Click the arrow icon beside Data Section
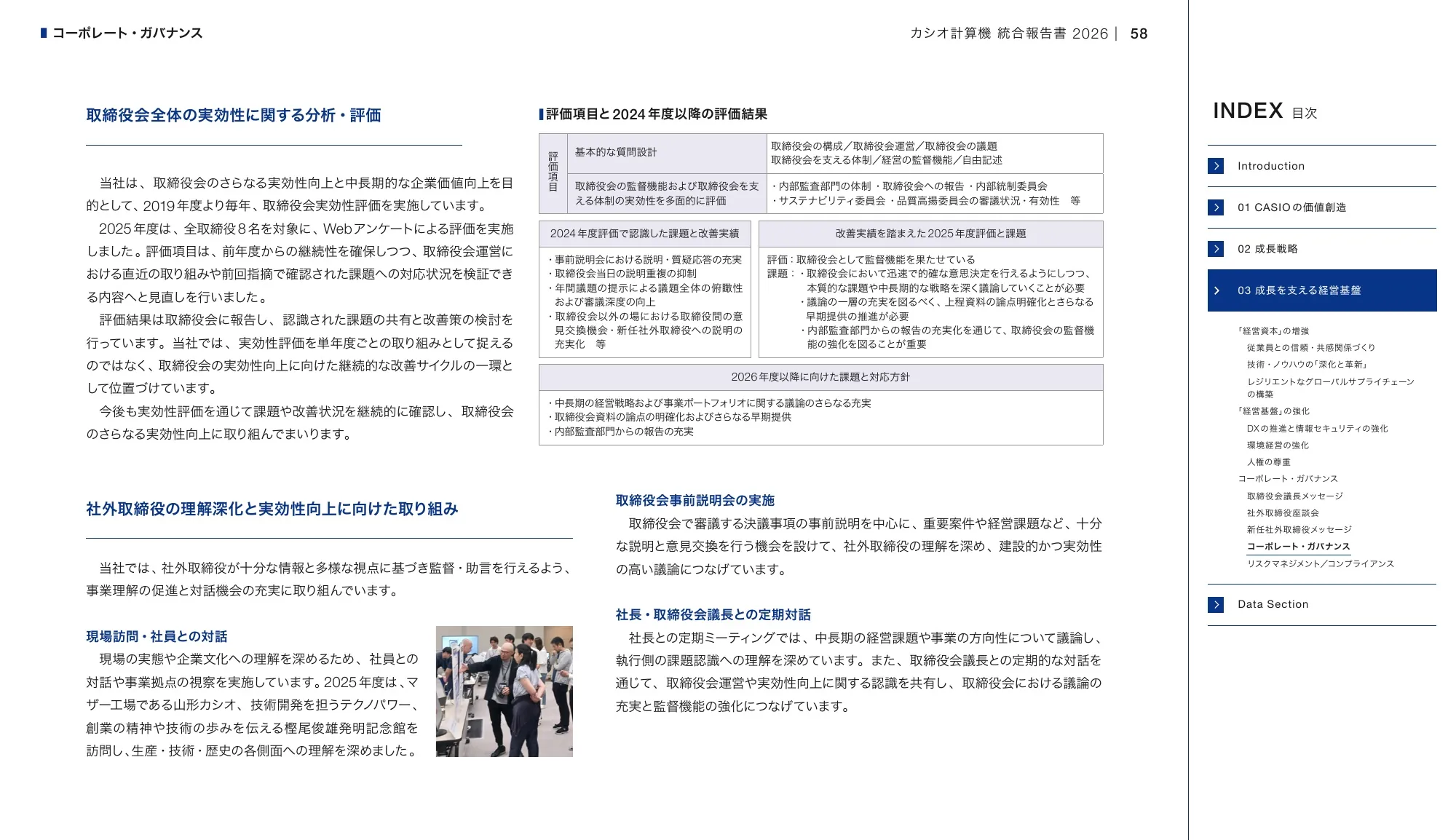1456x840 pixels. [1216, 604]
